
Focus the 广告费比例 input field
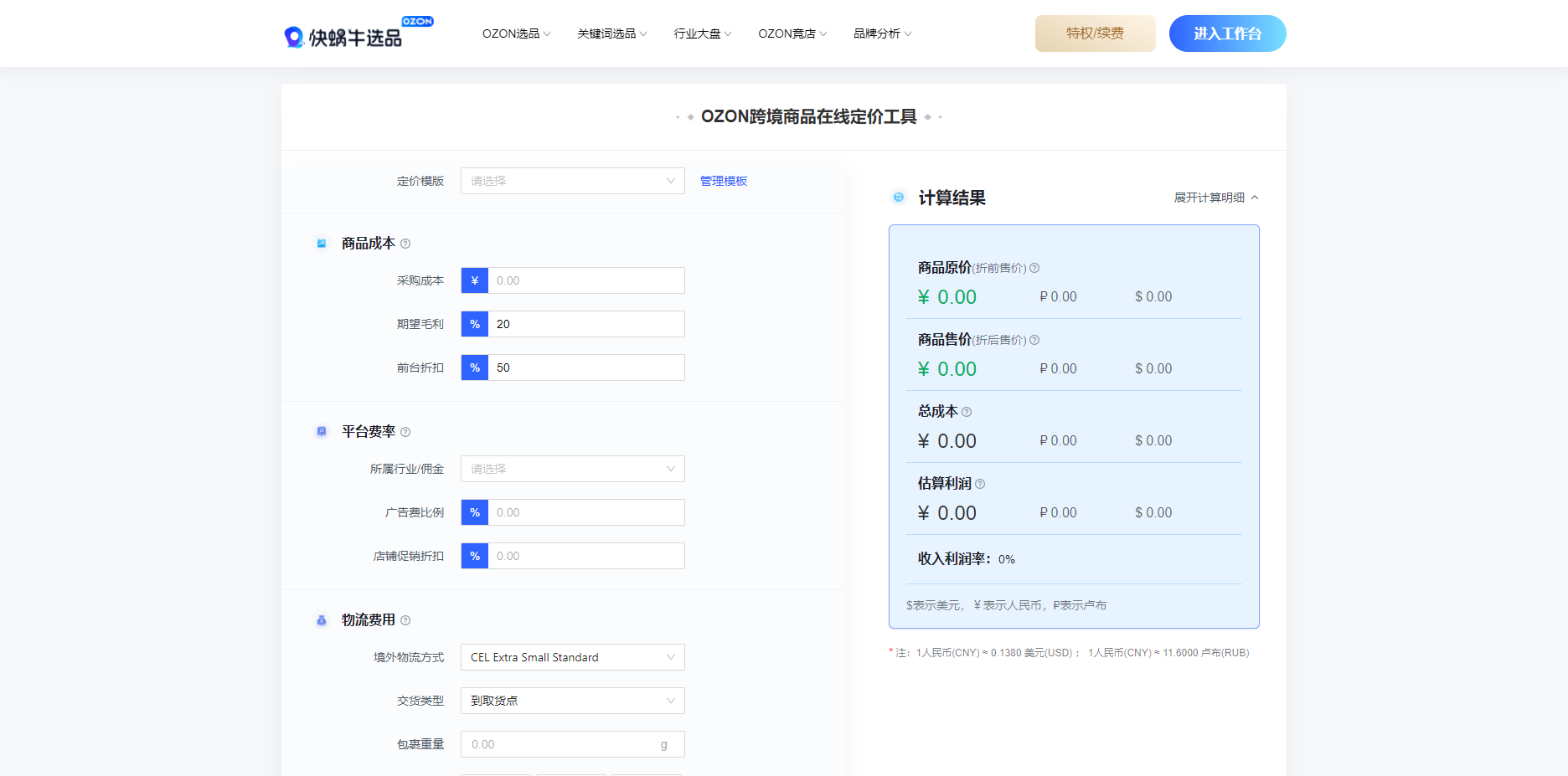pos(586,512)
